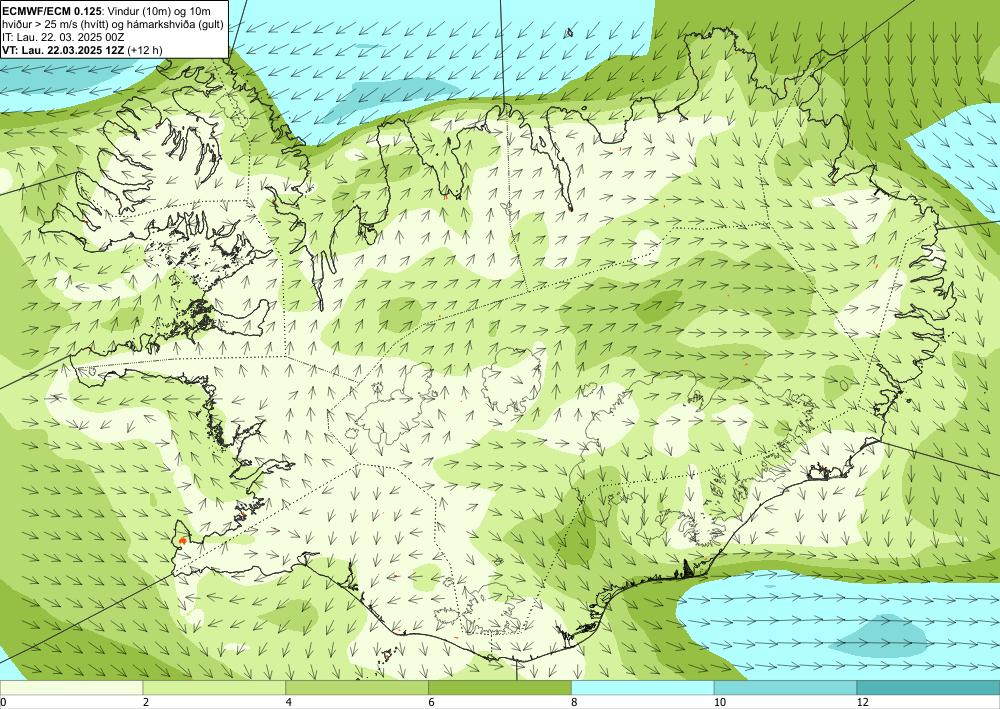Click the legend scale label '8'
The image size is (1000, 709).
tap(575, 702)
